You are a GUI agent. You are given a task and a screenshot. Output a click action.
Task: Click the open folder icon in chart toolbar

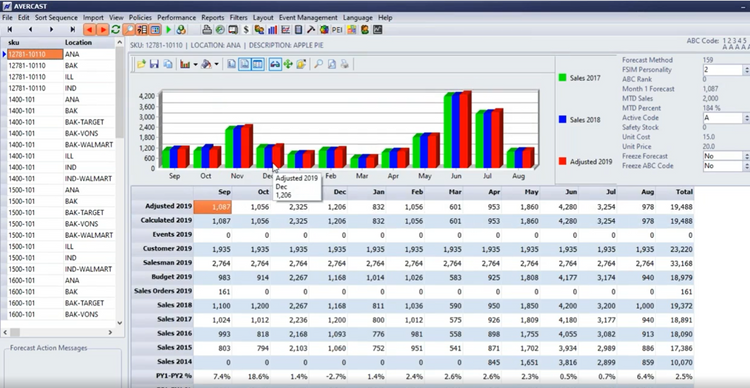tap(141, 64)
